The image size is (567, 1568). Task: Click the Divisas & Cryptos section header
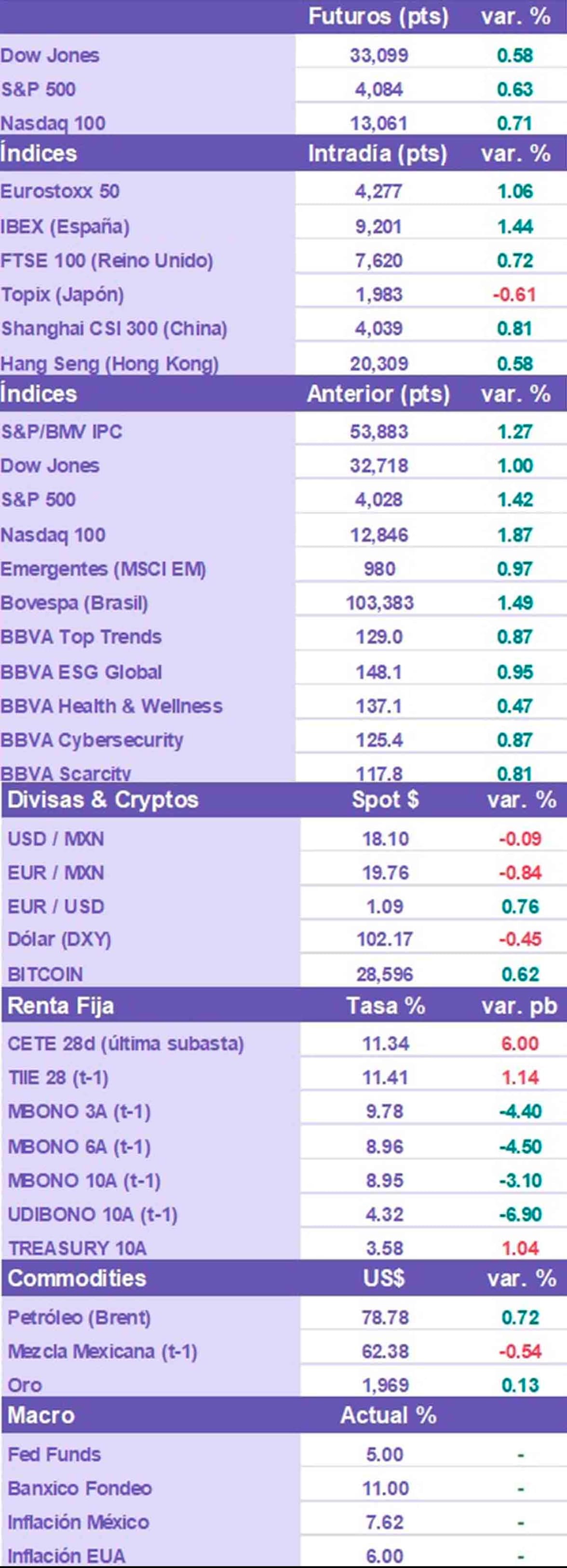(x=103, y=799)
